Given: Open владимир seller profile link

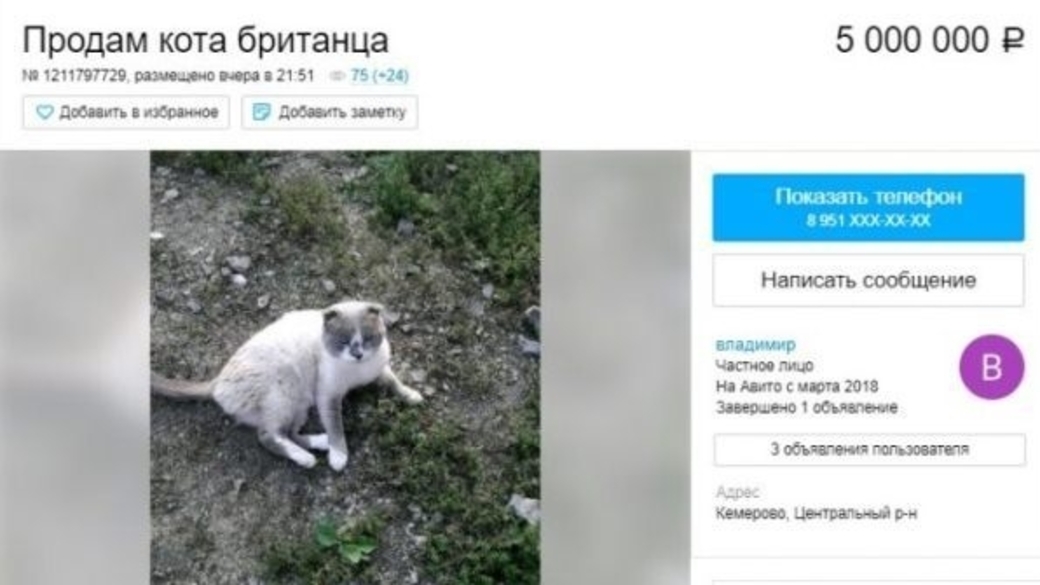Looking at the screenshot, I should (x=755, y=344).
